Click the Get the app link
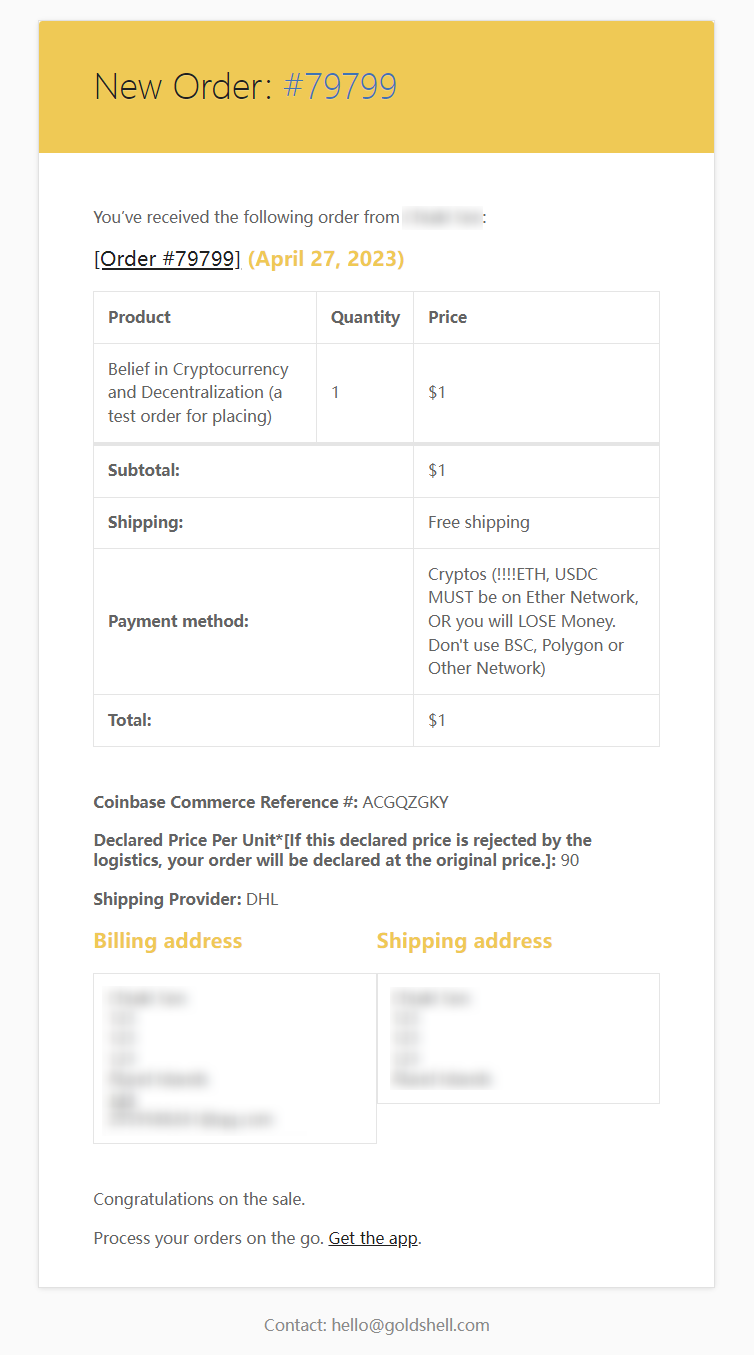Screen dimensions: 754x1355 (x=373, y=1238)
